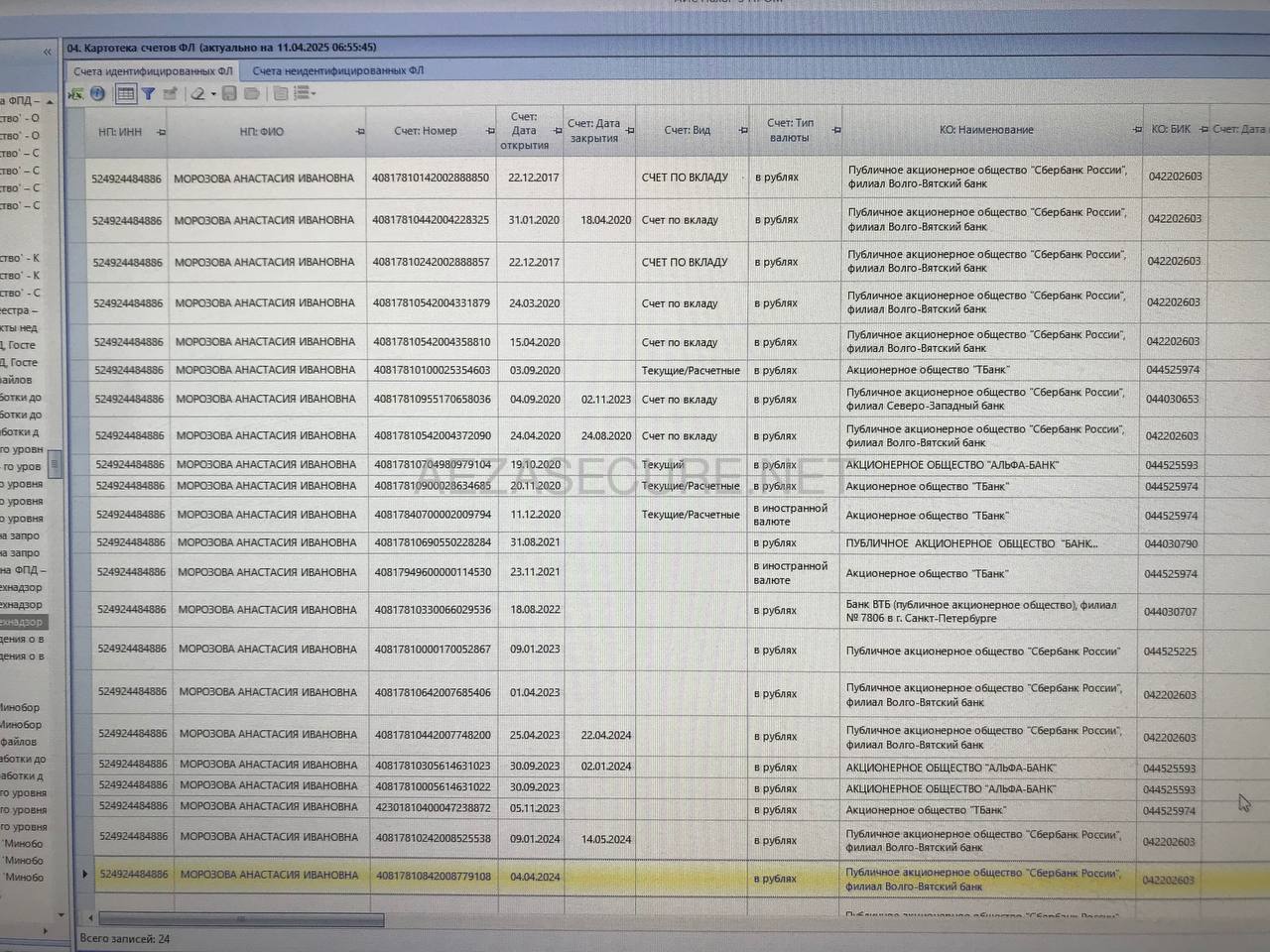This screenshot has height=952, width=1270.
Task: Click opening date 18.08.2022
Action: tap(535, 610)
